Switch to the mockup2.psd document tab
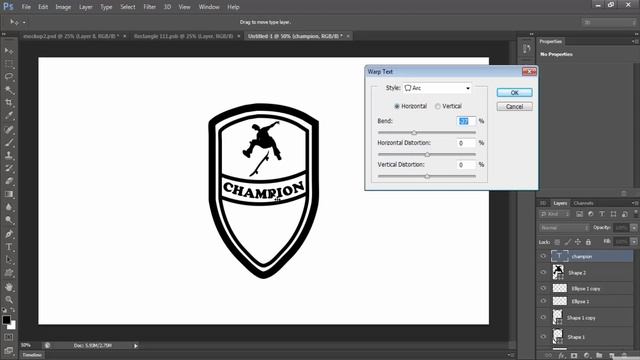The width and height of the screenshot is (640, 360). click(x=71, y=36)
